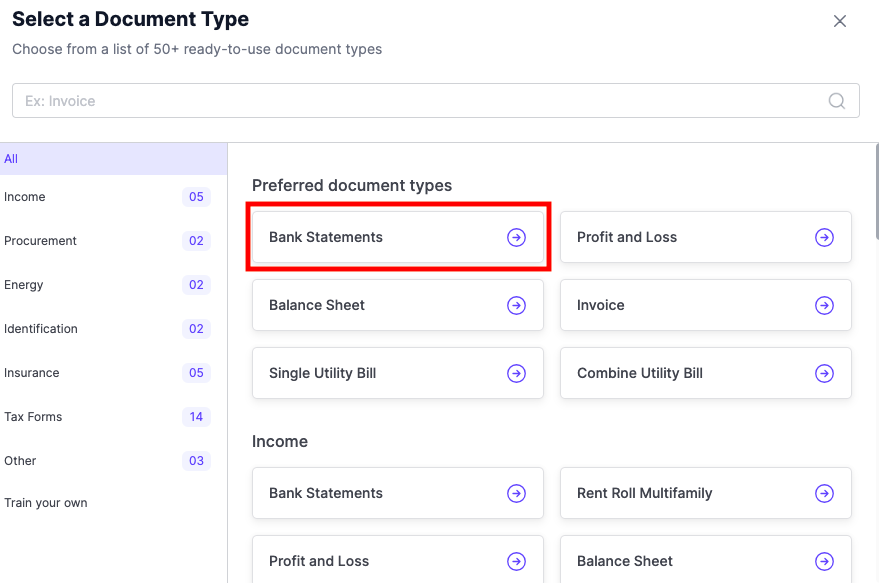879x583 pixels.
Task: Select the Income category in the sidebar
Action: [x=24, y=197]
